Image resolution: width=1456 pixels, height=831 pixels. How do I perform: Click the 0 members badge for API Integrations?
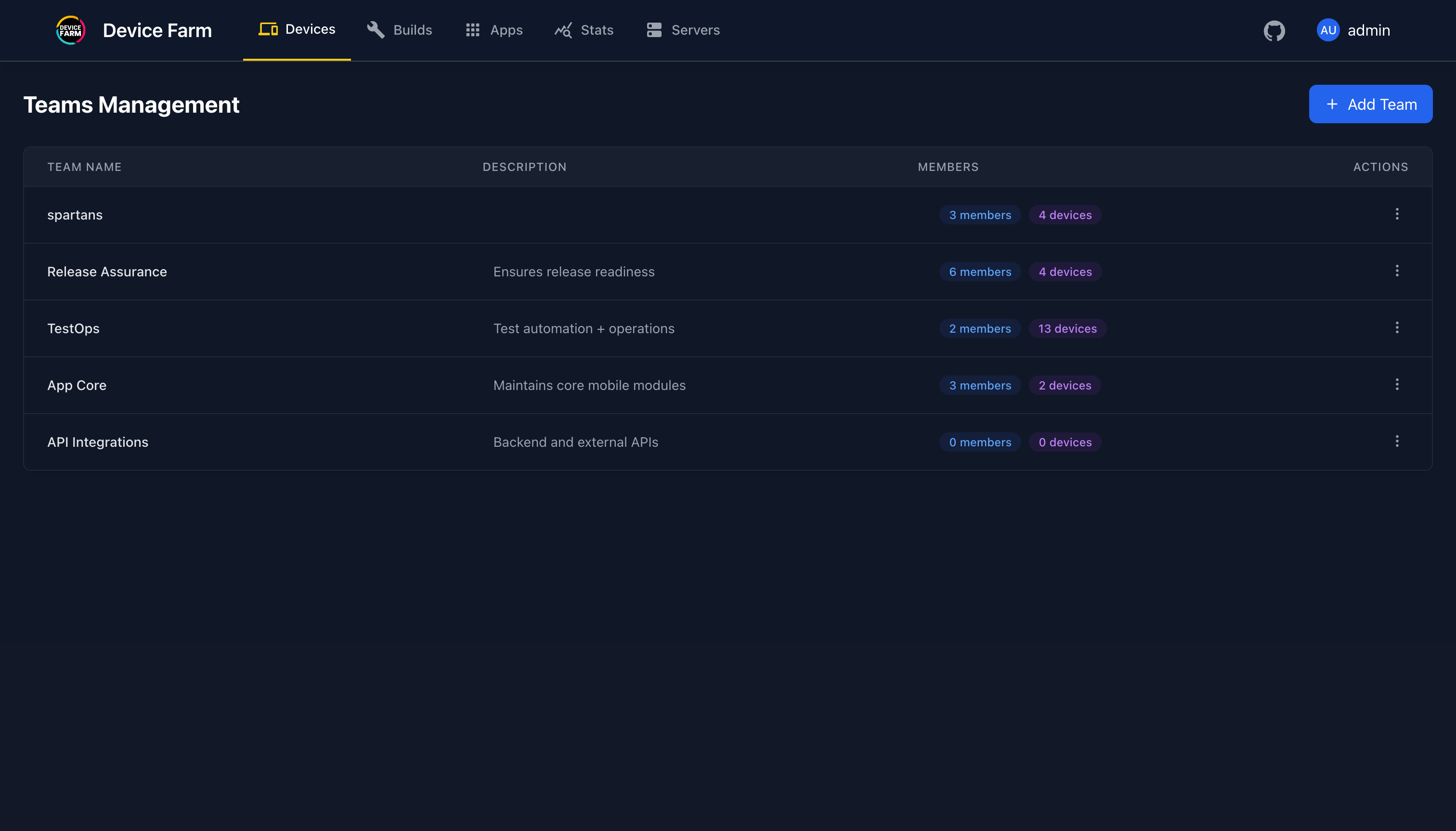(x=979, y=442)
